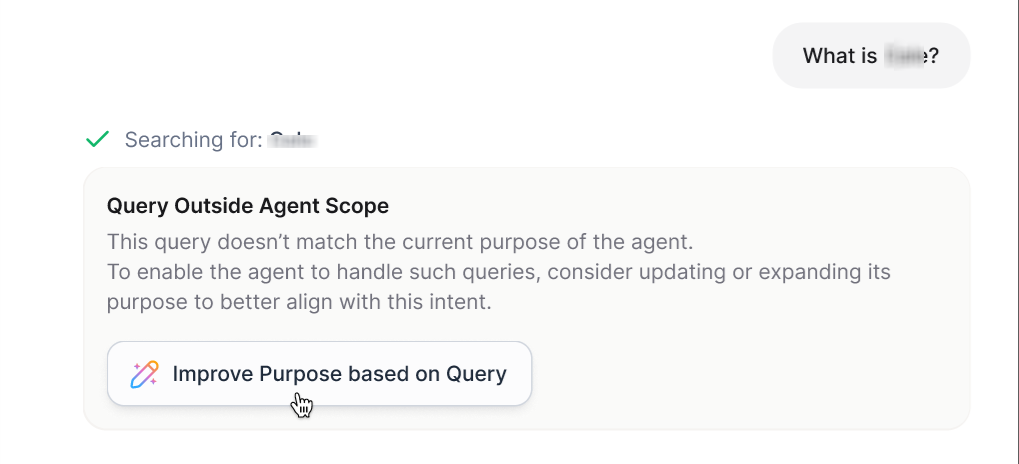This screenshot has width=1019, height=464.
Task: Click the word "Purpose" on the improve button
Action: [300, 374]
